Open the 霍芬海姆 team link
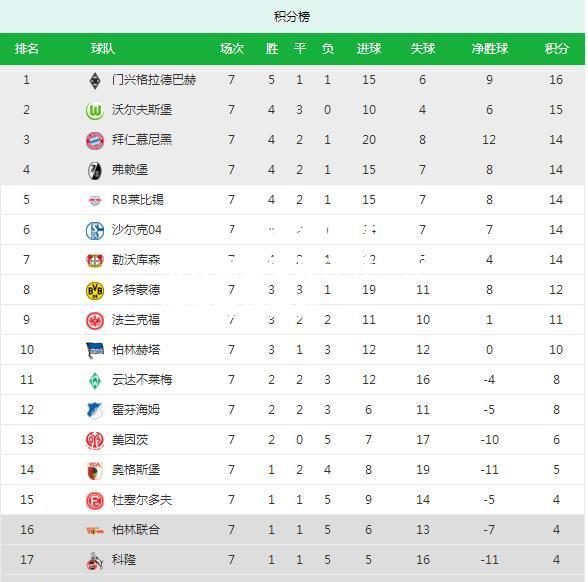 (x=136, y=410)
